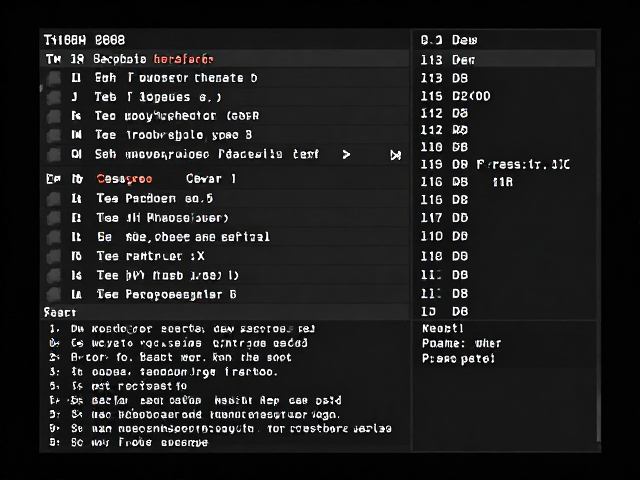Select "Teb T logeues e.)" row text
Image resolution: width=640 pixels, height=480 pixels.
pos(158,97)
